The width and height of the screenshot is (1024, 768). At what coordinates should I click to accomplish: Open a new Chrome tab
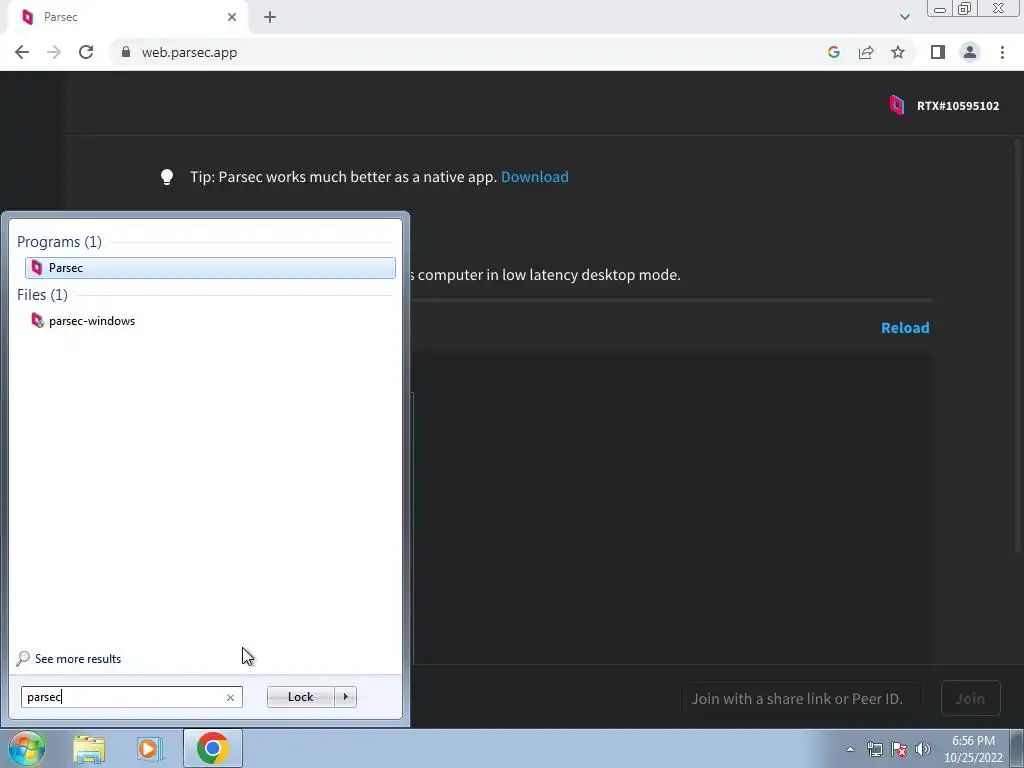[270, 17]
